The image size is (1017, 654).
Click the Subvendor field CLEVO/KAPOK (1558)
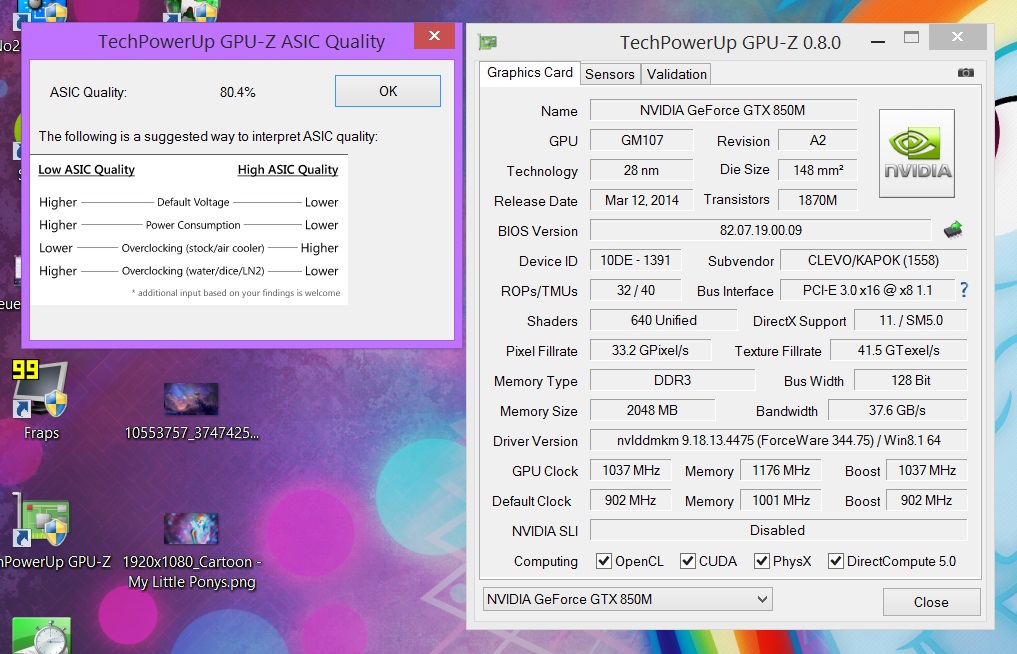[x=873, y=260]
